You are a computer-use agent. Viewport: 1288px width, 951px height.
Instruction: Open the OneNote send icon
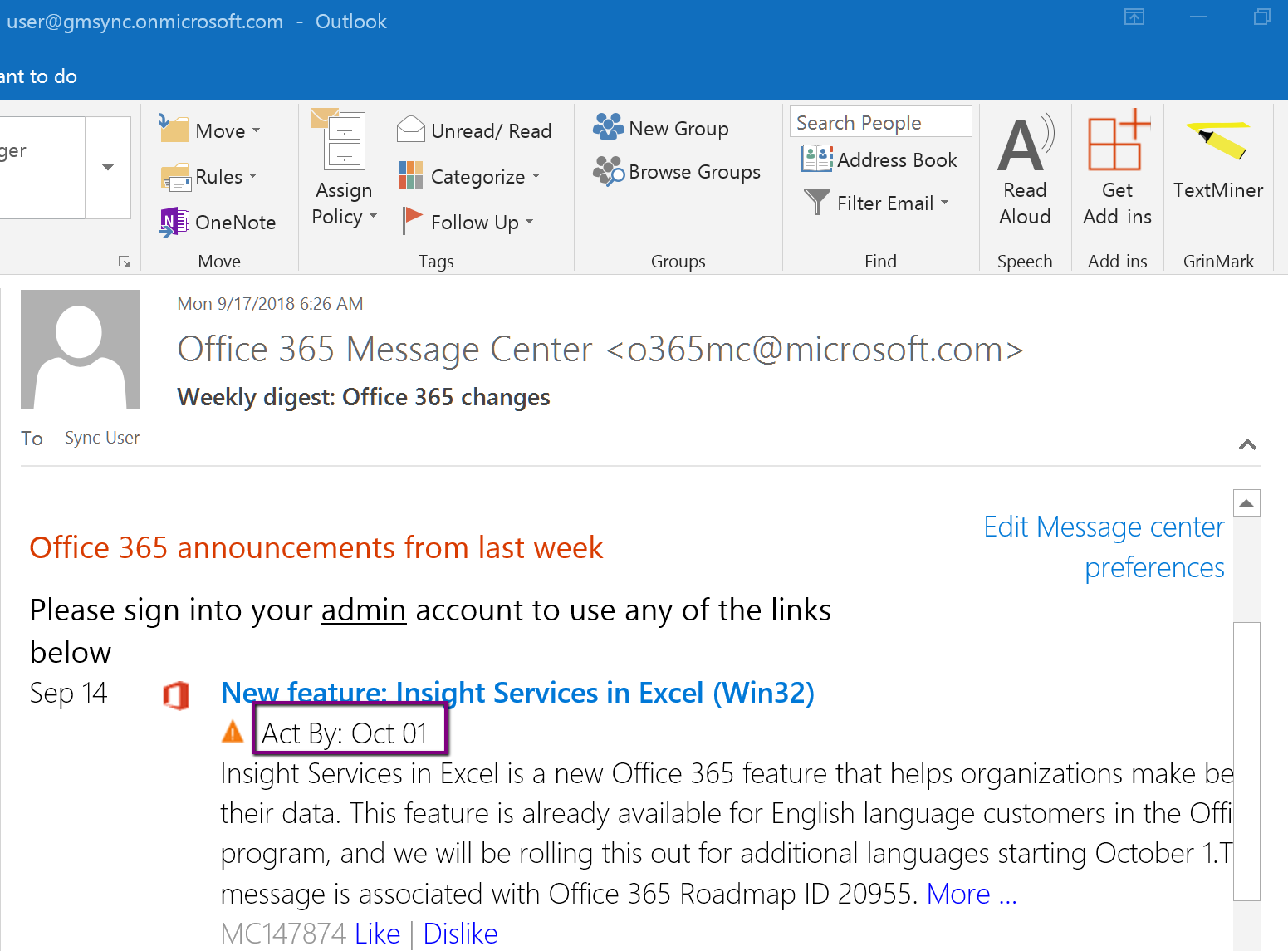[174, 223]
